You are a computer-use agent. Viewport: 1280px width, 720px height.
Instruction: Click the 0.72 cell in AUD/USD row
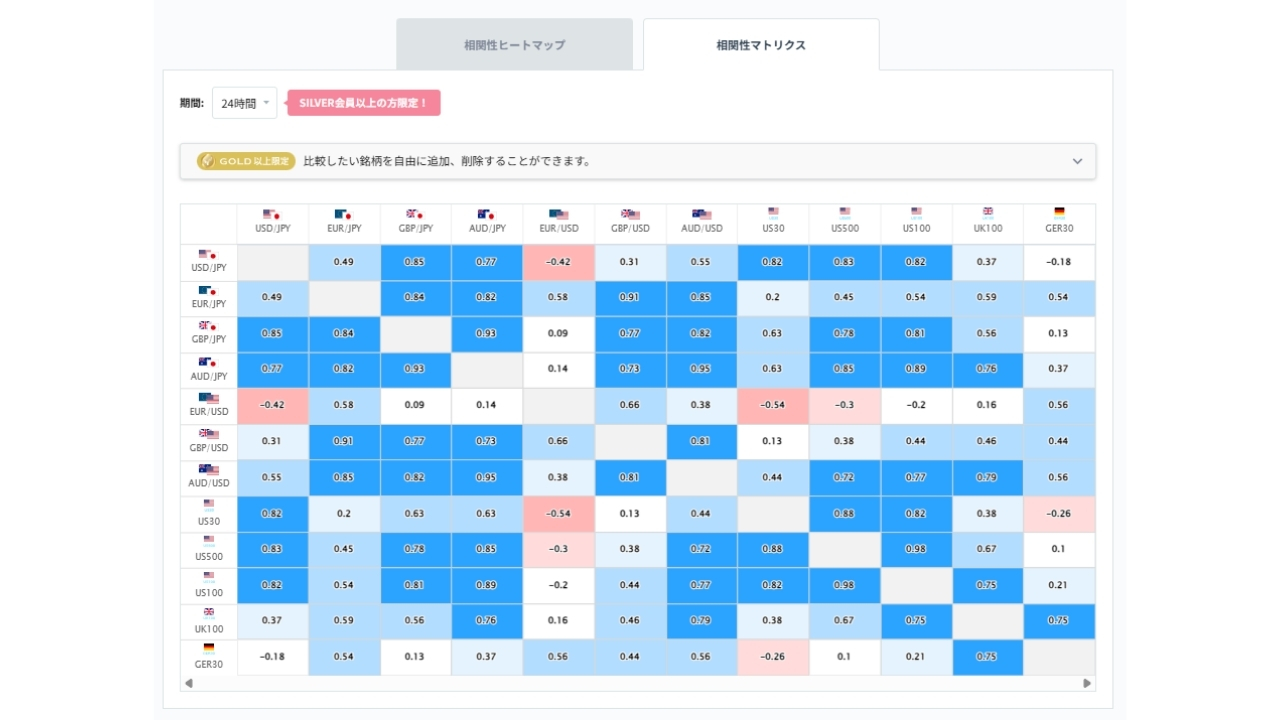[x=845, y=477]
